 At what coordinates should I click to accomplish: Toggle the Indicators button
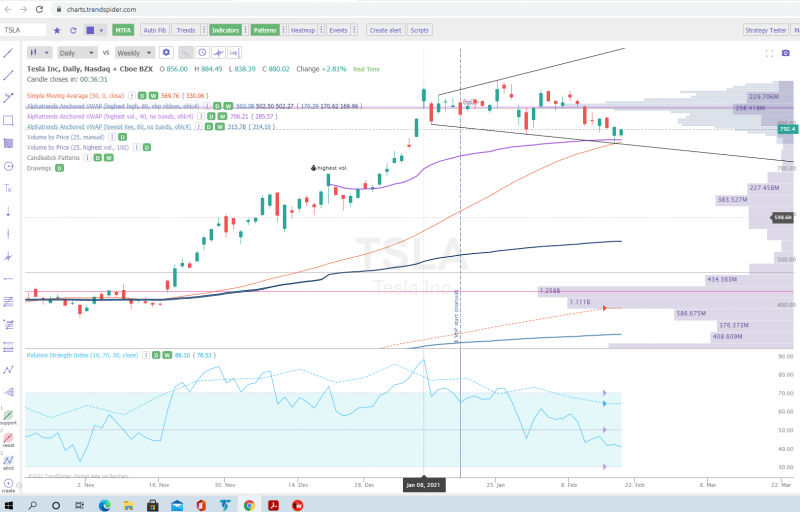(226, 31)
